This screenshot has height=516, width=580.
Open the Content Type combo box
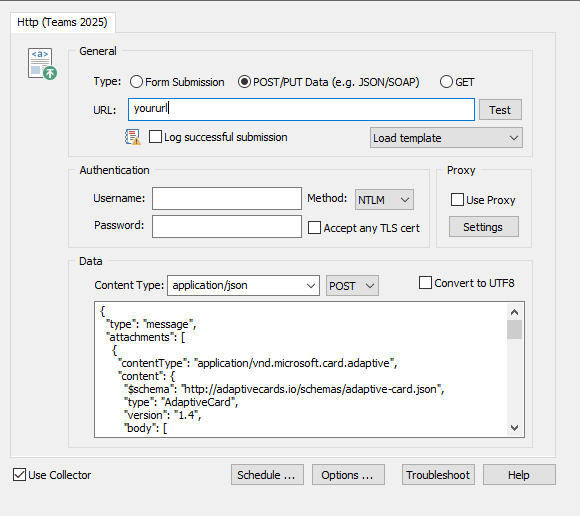[x=243, y=285]
